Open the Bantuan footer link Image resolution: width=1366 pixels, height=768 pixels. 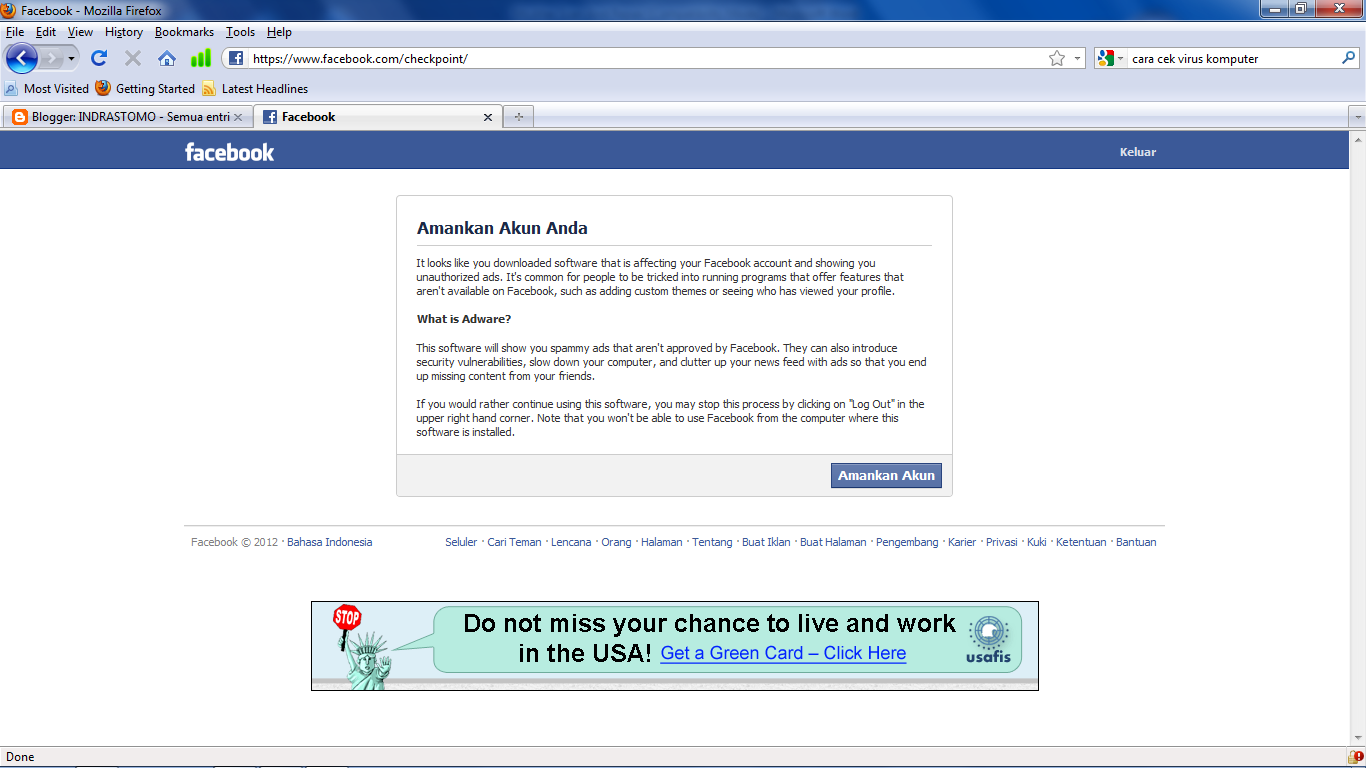(1136, 542)
